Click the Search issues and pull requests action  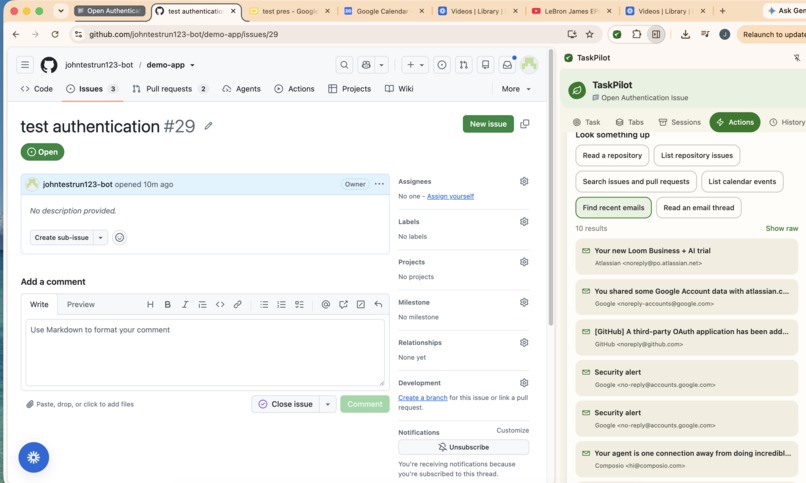tap(636, 181)
